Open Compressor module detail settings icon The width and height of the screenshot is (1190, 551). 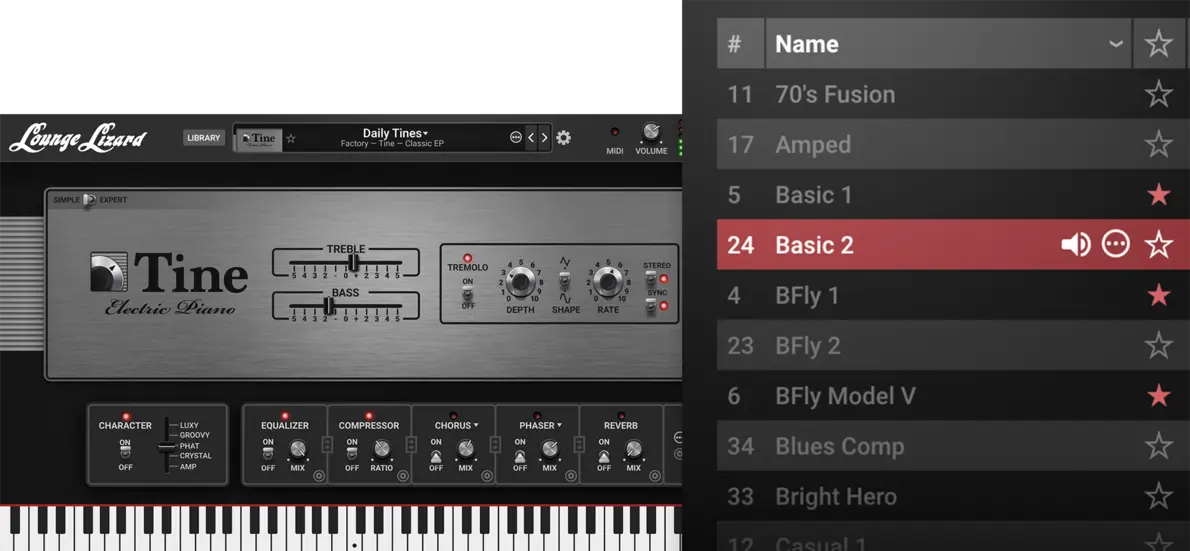tap(402, 476)
